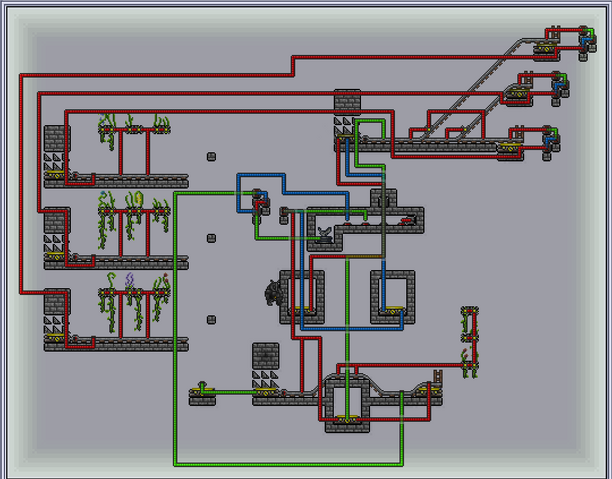Select the spikes beside the bottom-left farm track
Viewport: 612px width, 479px height.
[x=54, y=325]
